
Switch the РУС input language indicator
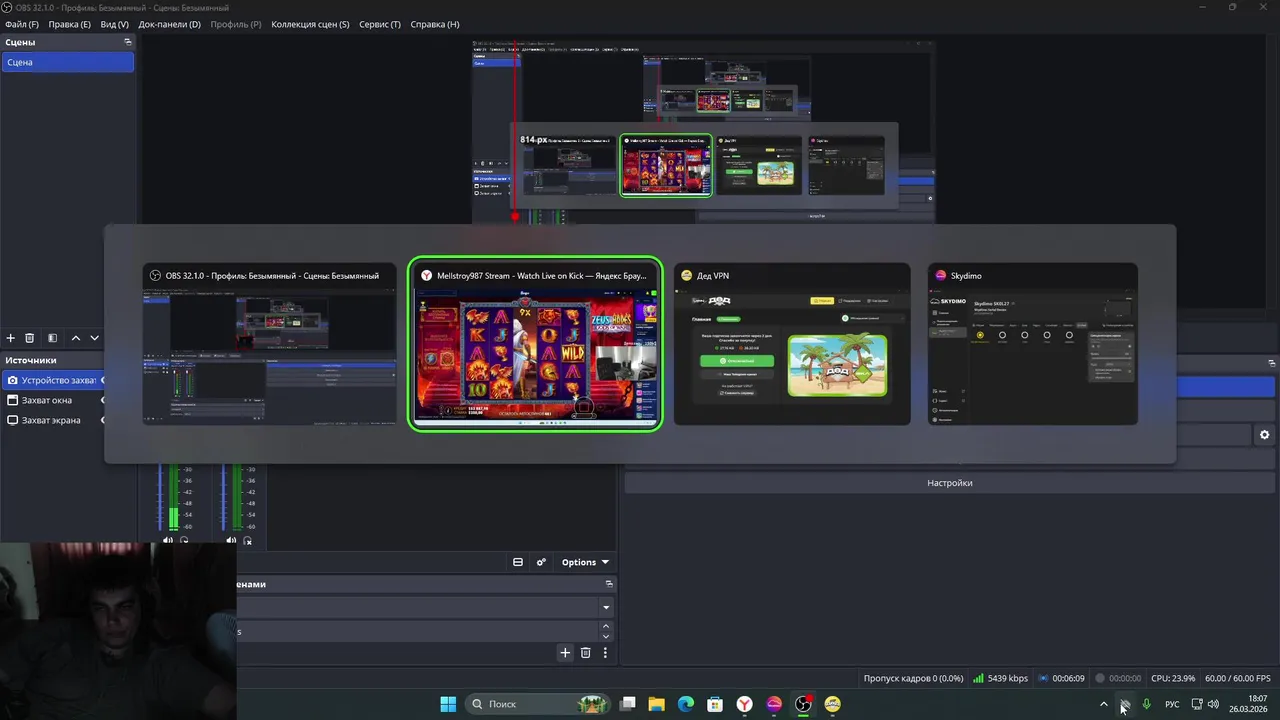click(x=1172, y=704)
